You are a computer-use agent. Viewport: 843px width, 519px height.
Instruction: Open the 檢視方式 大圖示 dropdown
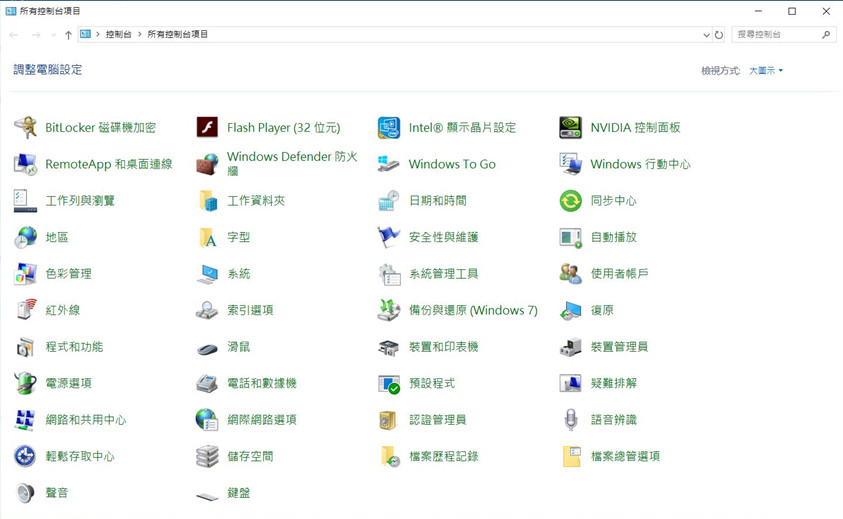click(766, 71)
